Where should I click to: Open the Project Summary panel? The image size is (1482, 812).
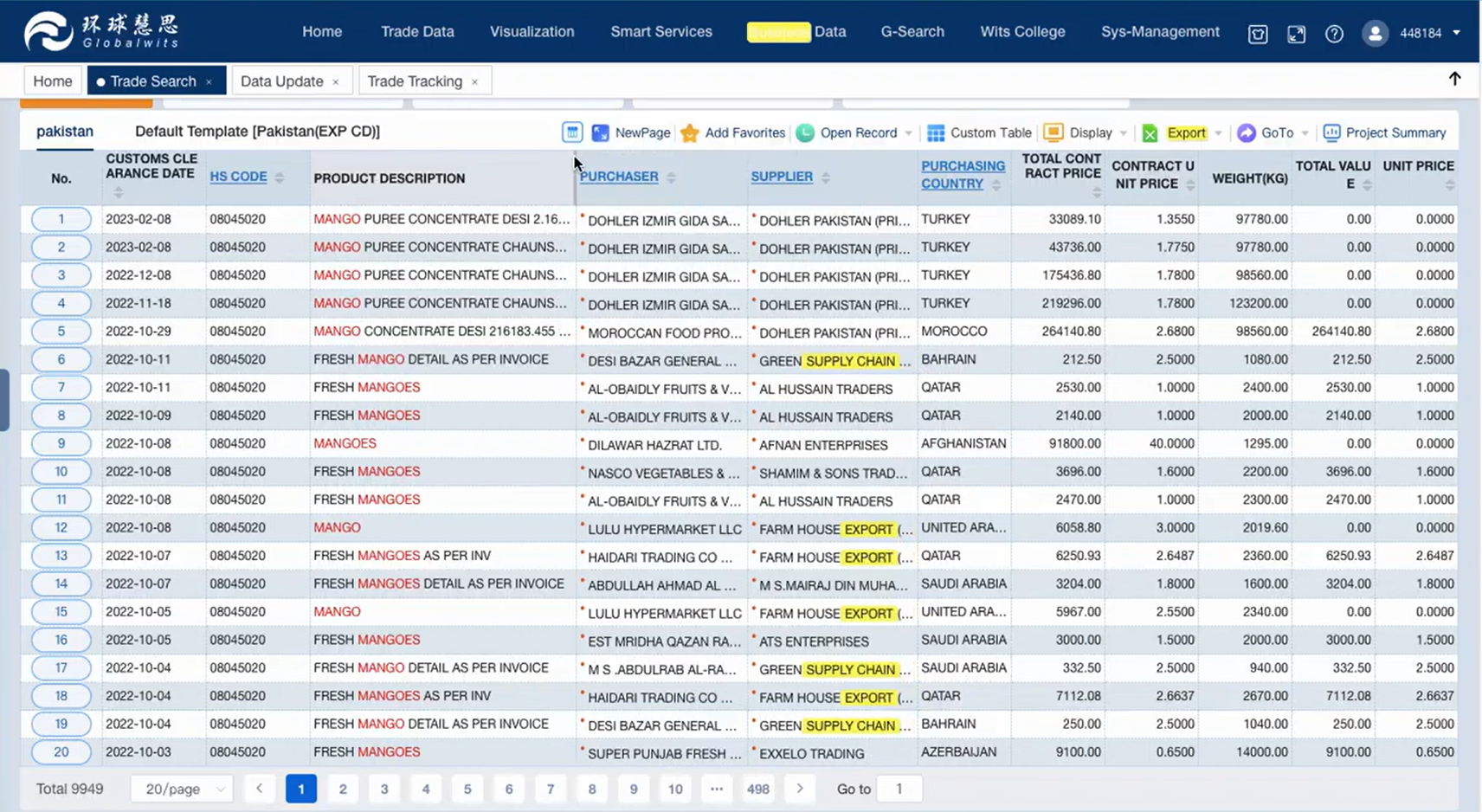[1383, 132]
